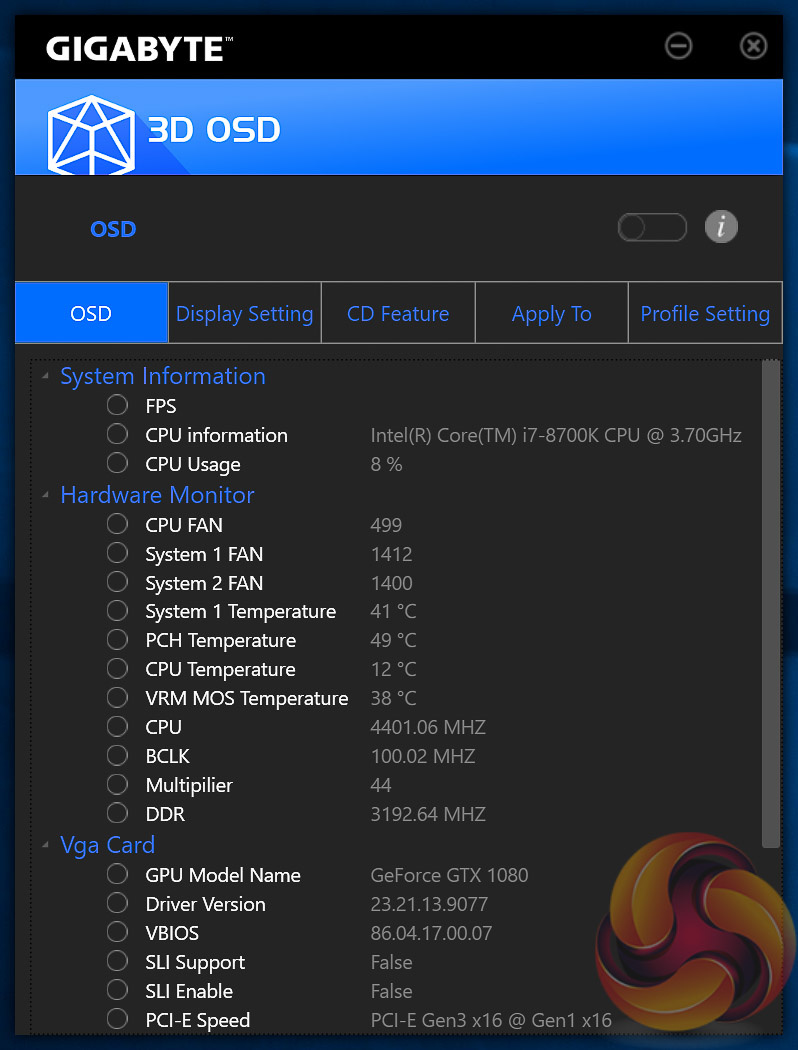The width and height of the screenshot is (798, 1050).
Task: Click the multiplier value 44
Action: [x=381, y=785]
